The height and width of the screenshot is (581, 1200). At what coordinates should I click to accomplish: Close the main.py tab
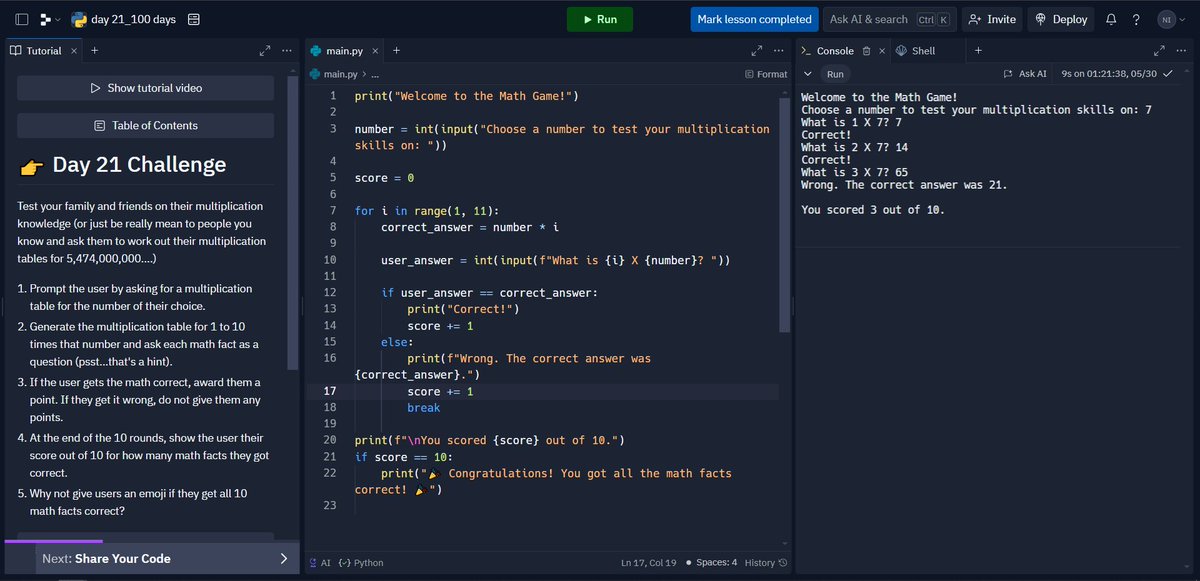pos(375,51)
